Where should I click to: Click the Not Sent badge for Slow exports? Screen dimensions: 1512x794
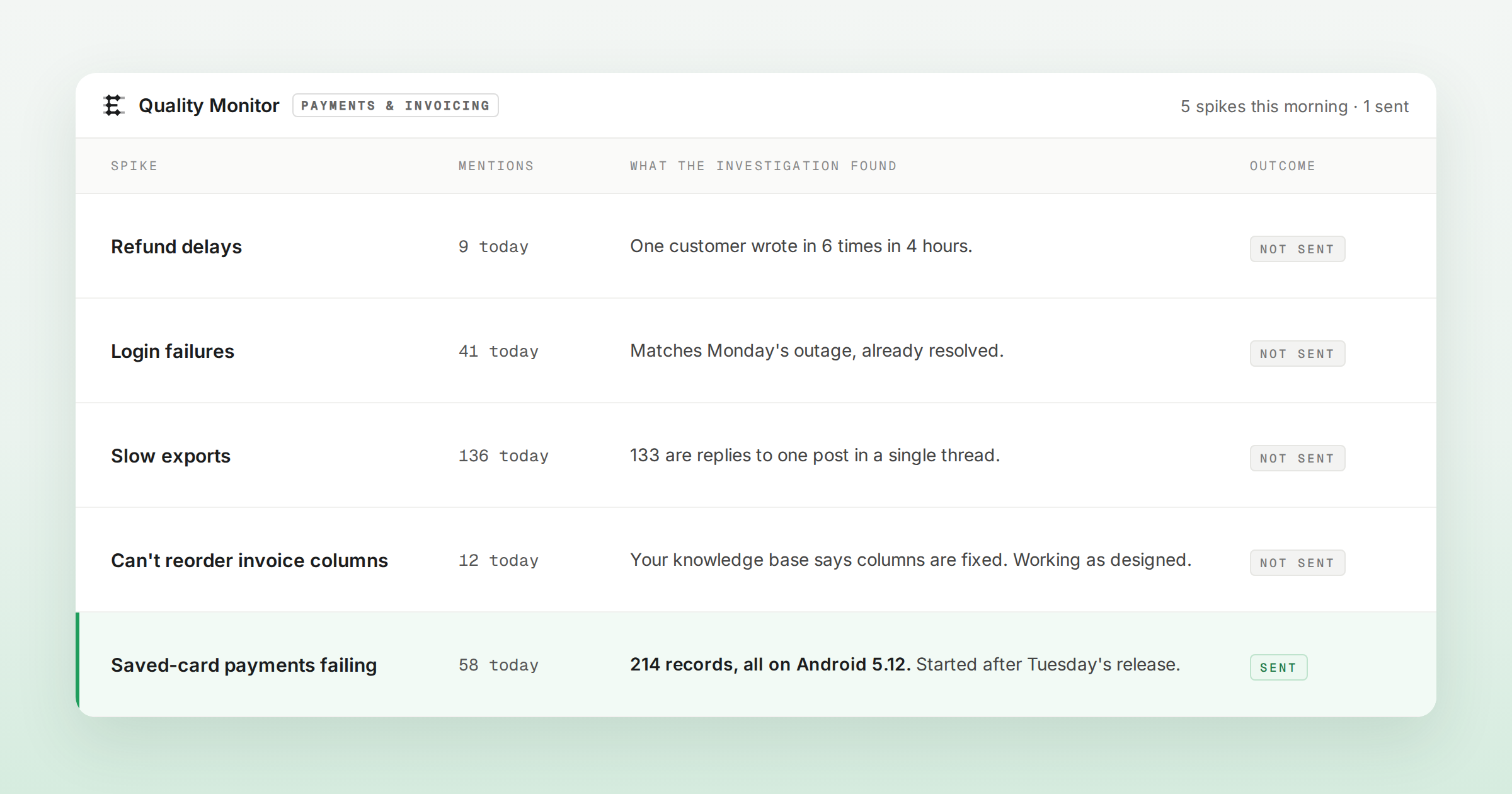(1298, 458)
